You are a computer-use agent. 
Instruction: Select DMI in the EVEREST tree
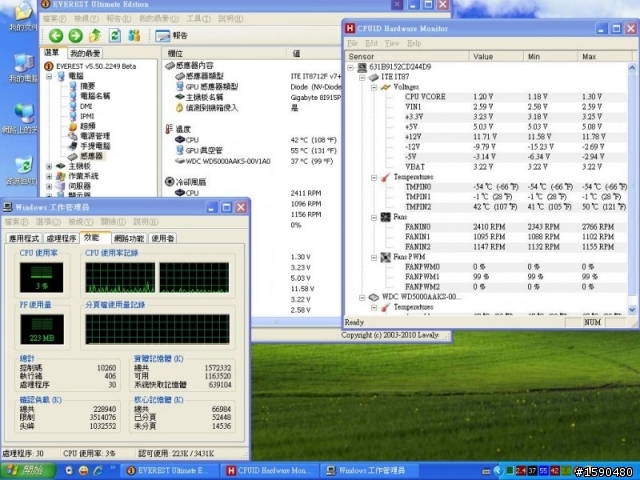(x=86, y=106)
